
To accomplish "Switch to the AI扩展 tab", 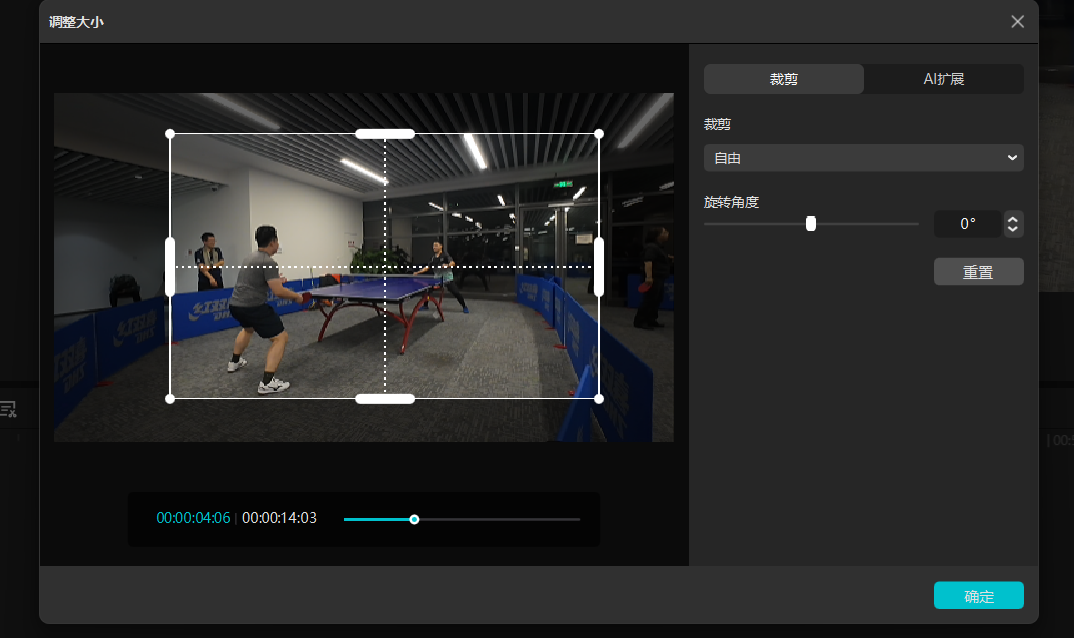I will (943, 79).
